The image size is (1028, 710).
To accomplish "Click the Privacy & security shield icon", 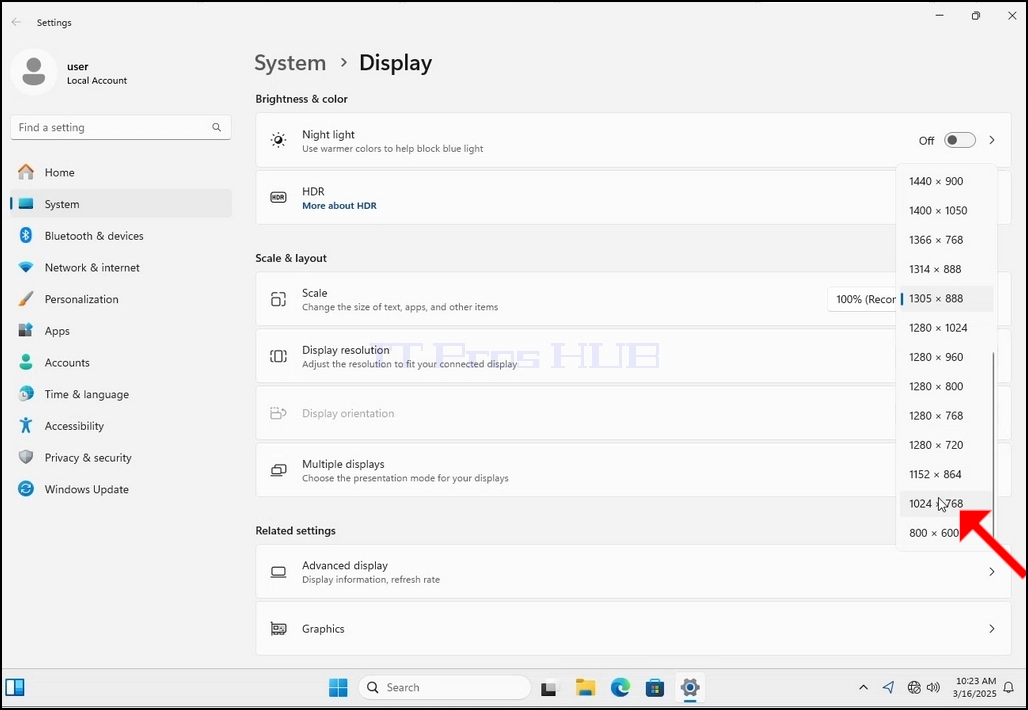I will pos(26,458).
